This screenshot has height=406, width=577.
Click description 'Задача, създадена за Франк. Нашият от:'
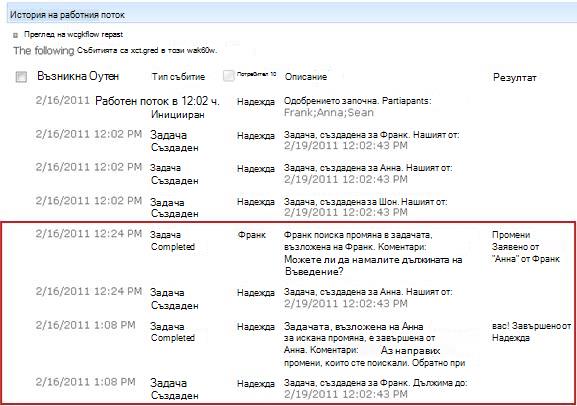[371, 135]
